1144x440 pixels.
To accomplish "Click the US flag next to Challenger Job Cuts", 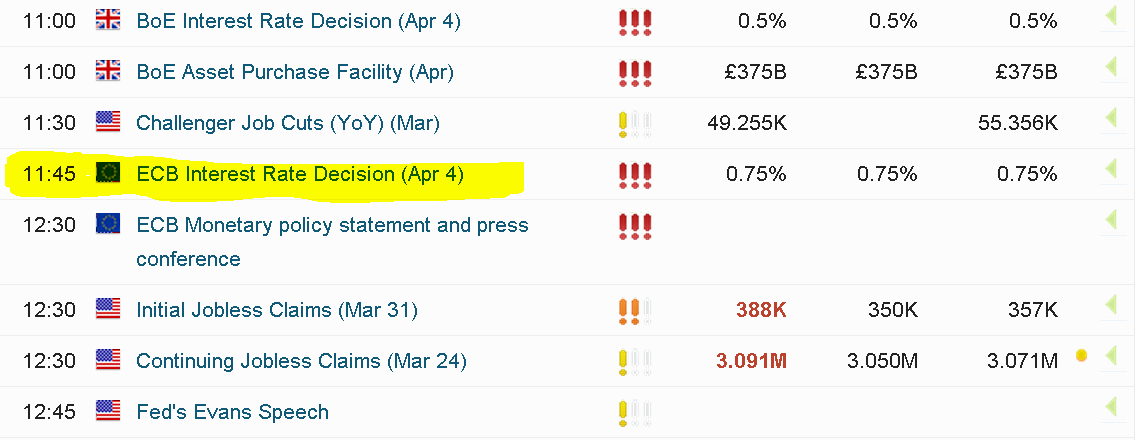I will point(108,122).
